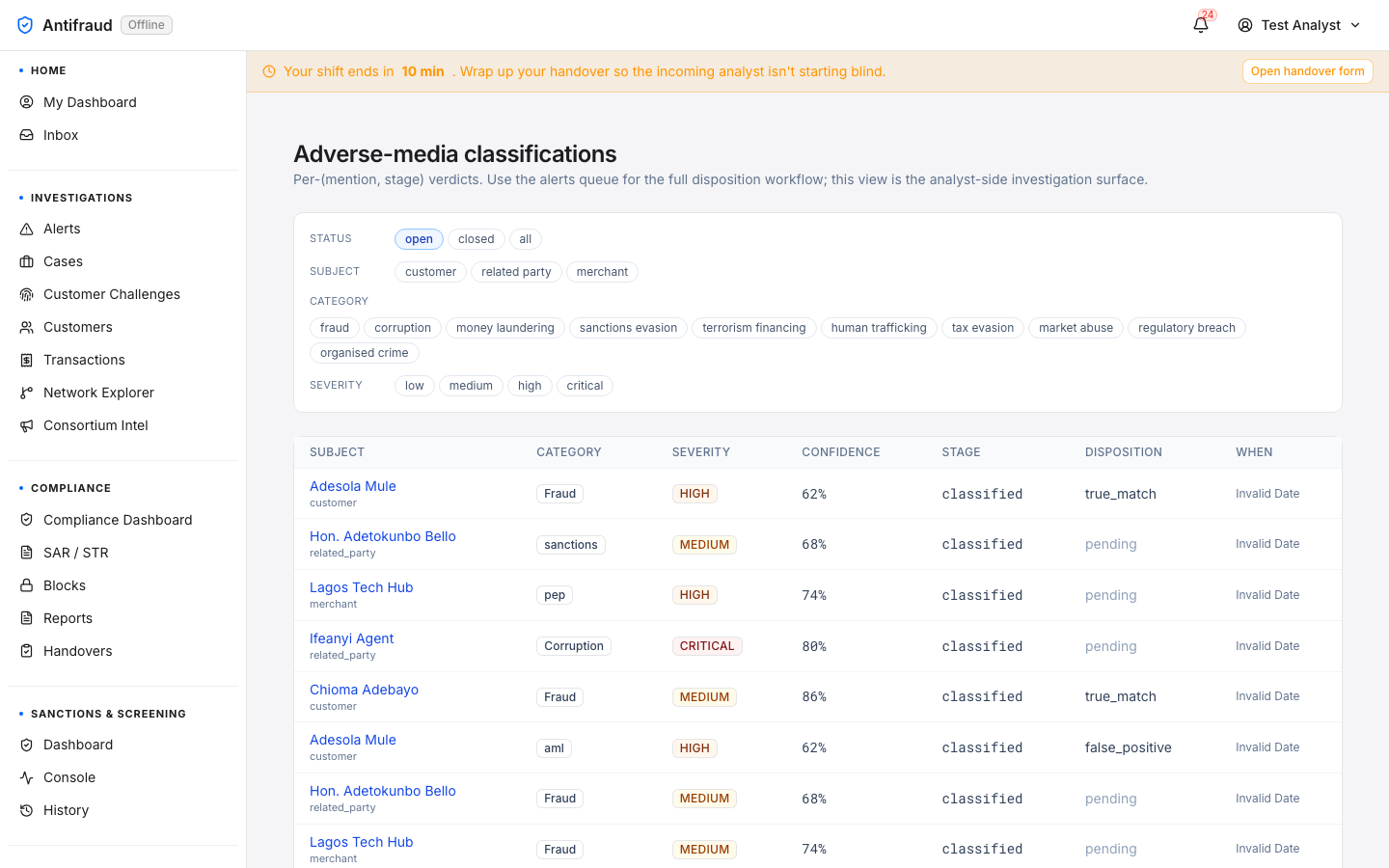Click the Blocks padlock icon
Image resolution: width=1389 pixels, height=868 pixels.
pos(27,585)
